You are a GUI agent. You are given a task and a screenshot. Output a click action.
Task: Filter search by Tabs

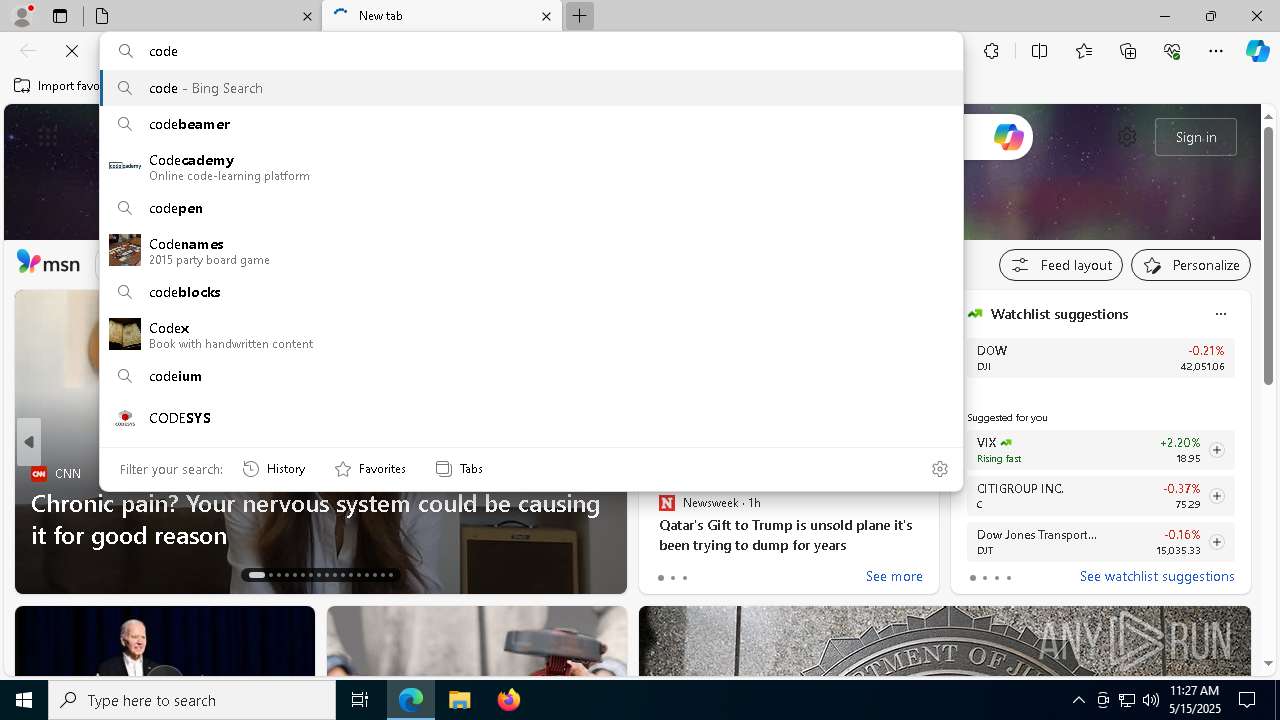tap(459, 469)
